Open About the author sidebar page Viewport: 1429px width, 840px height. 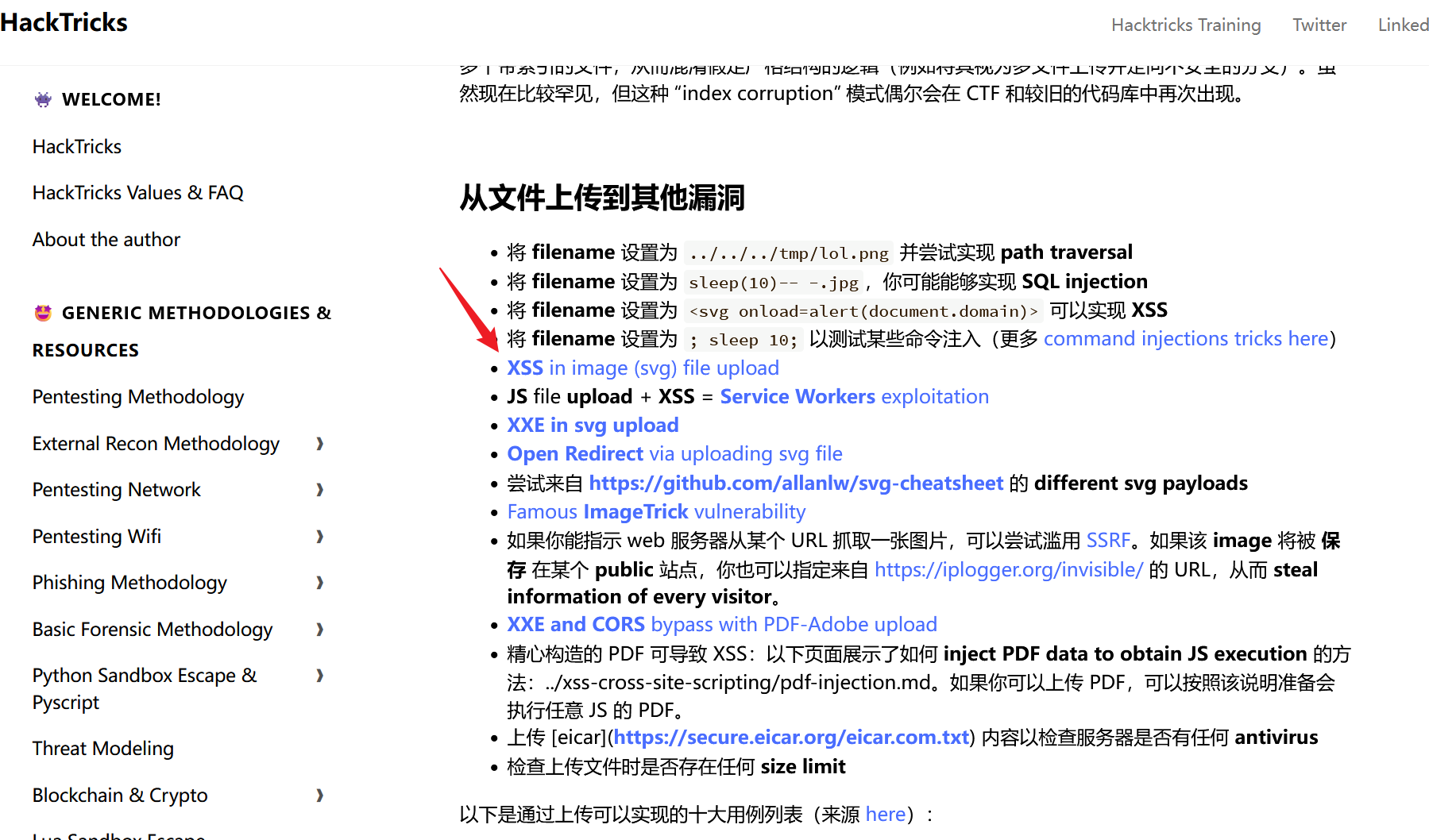pyautogui.click(x=106, y=240)
